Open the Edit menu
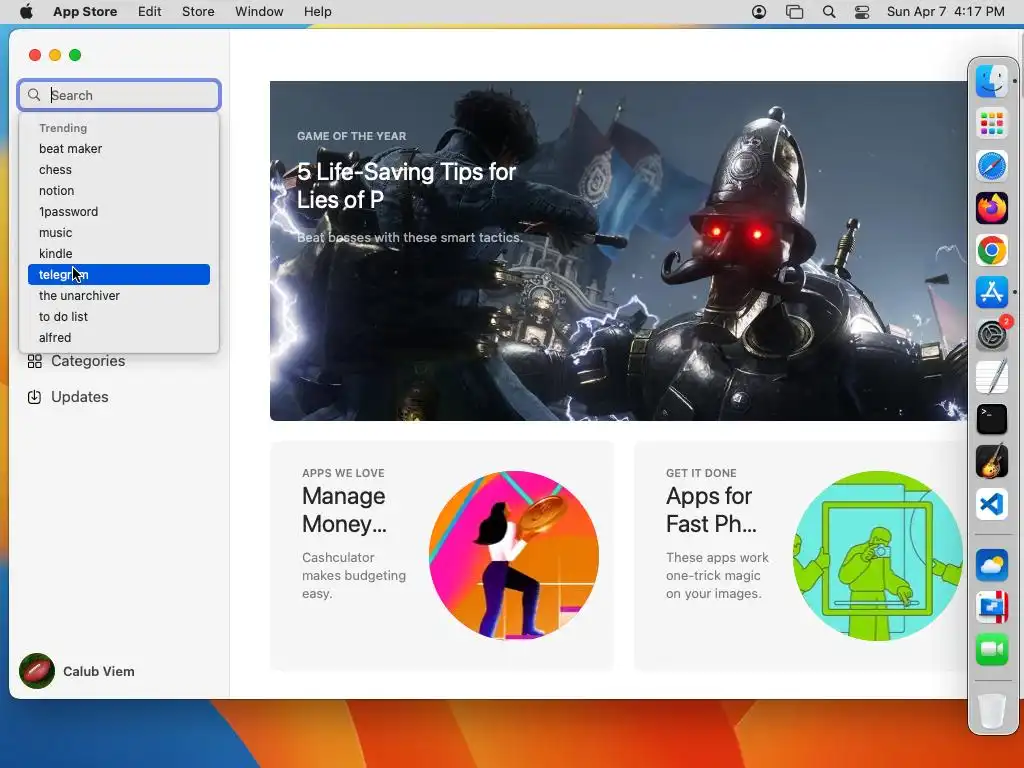 [x=150, y=12]
